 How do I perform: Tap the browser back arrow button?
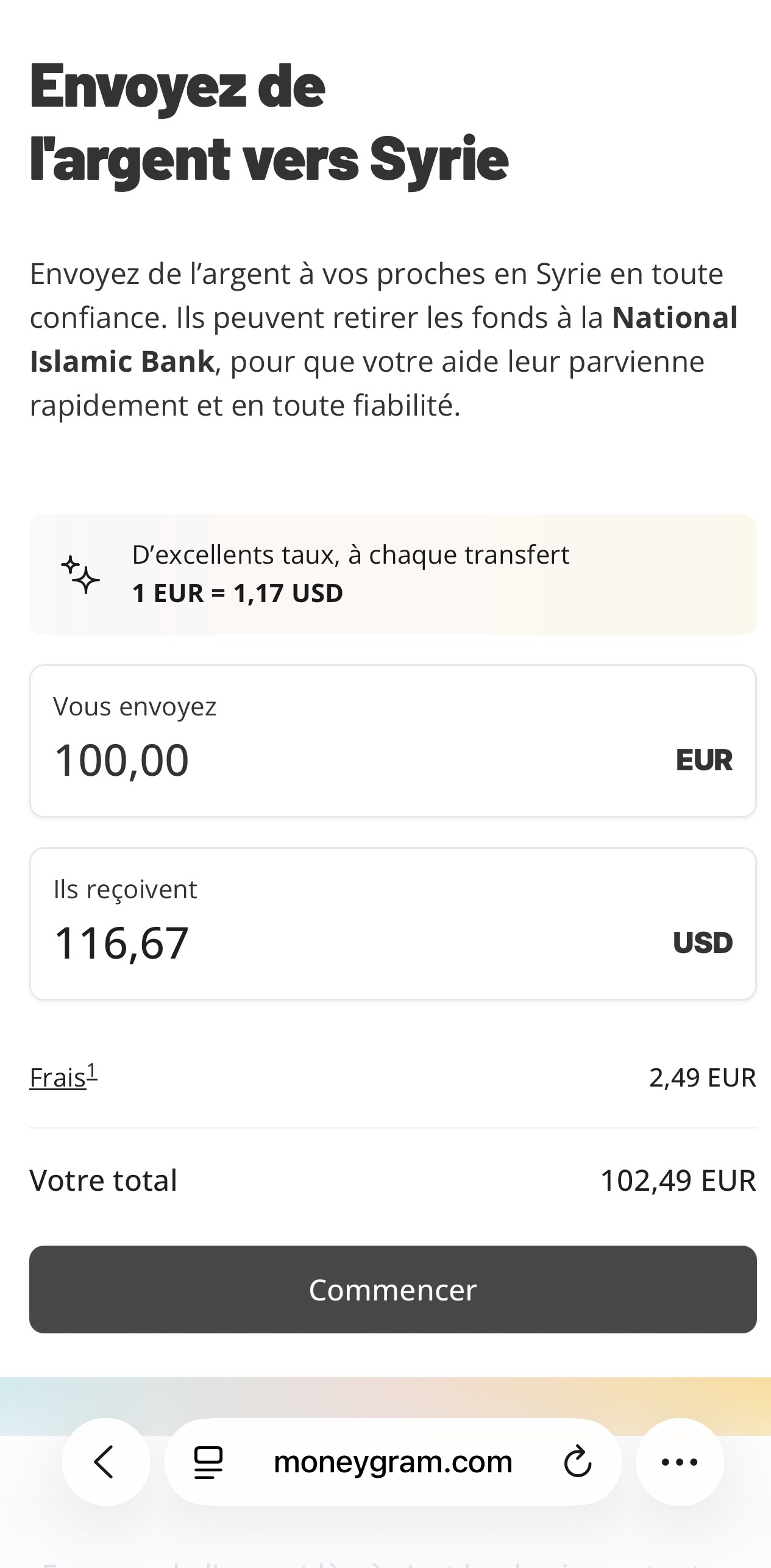pos(105,1461)
